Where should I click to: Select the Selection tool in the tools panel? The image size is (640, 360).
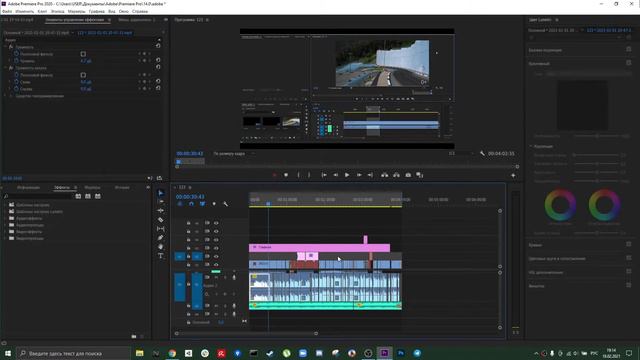coord(161,193)
